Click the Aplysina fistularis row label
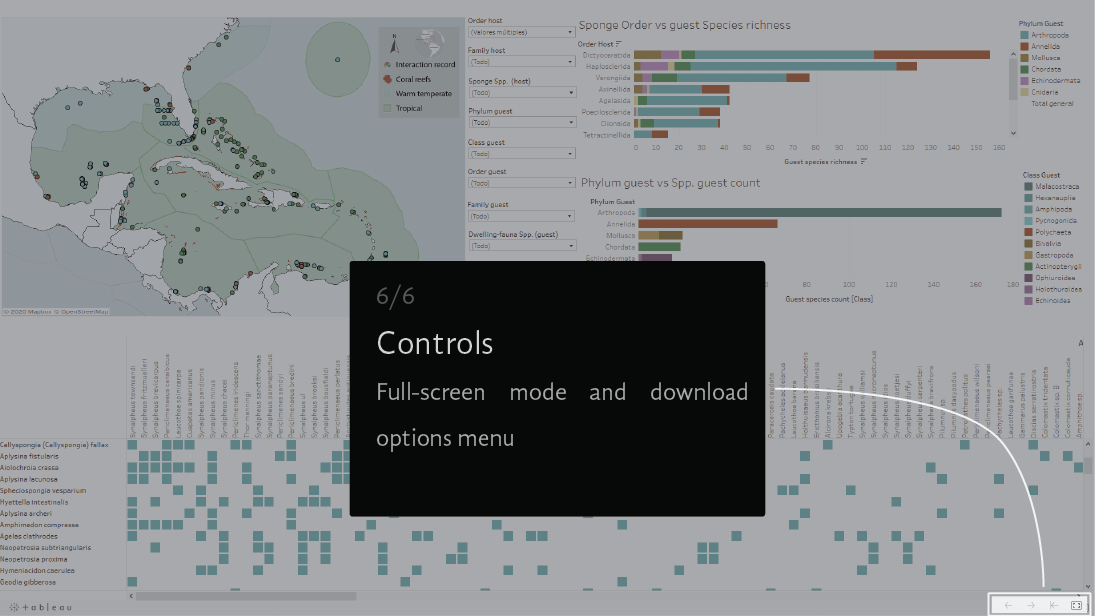This screenshot has height=616, width=1095. coord(30,456)
